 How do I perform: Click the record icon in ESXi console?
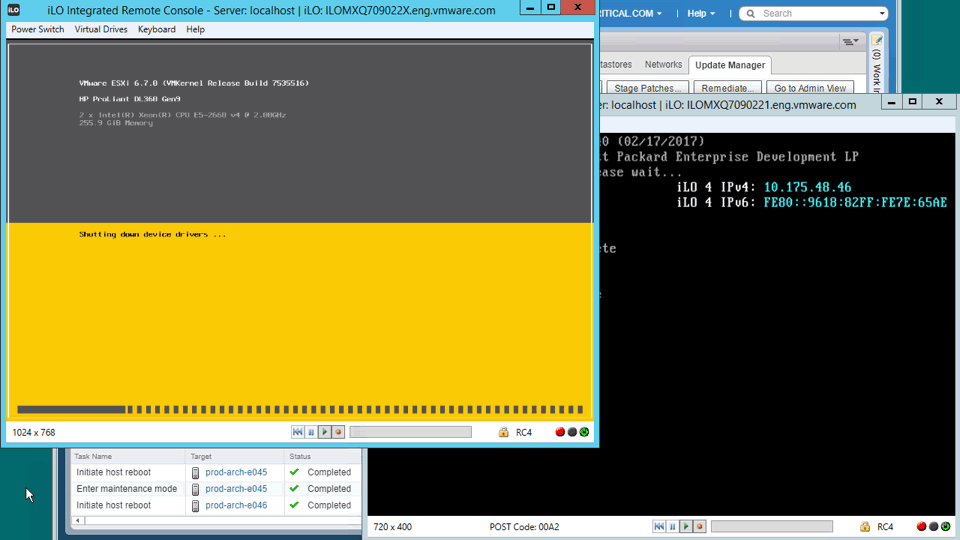[338, 432]
